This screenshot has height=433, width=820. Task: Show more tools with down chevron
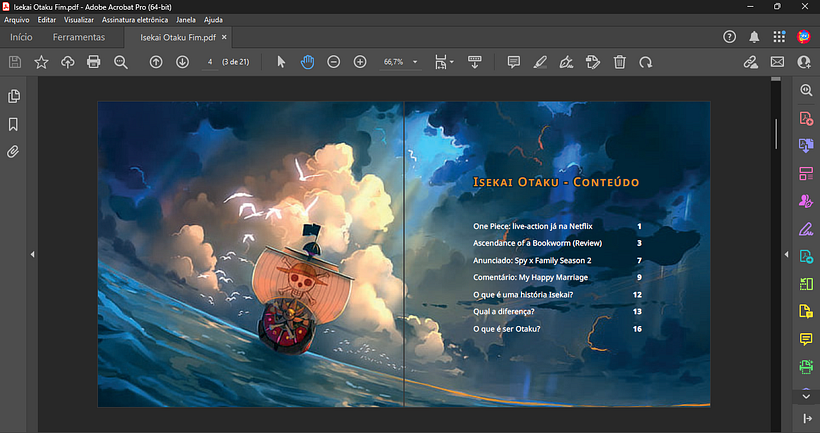coord(806,396)
